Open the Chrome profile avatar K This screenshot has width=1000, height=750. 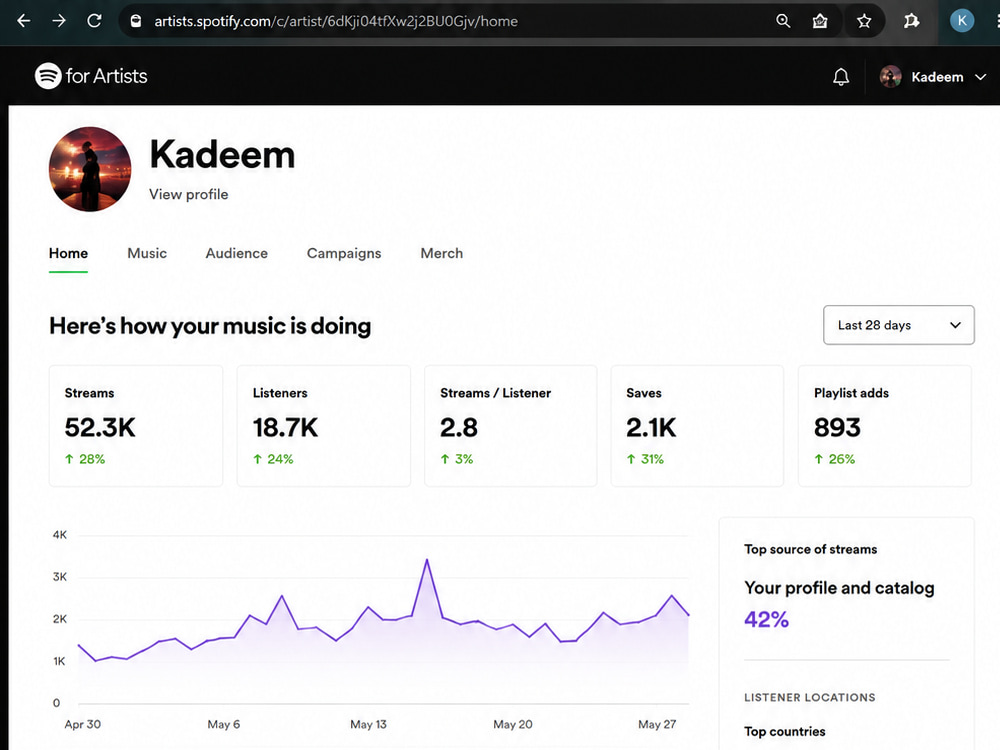[x=962, y=21]
